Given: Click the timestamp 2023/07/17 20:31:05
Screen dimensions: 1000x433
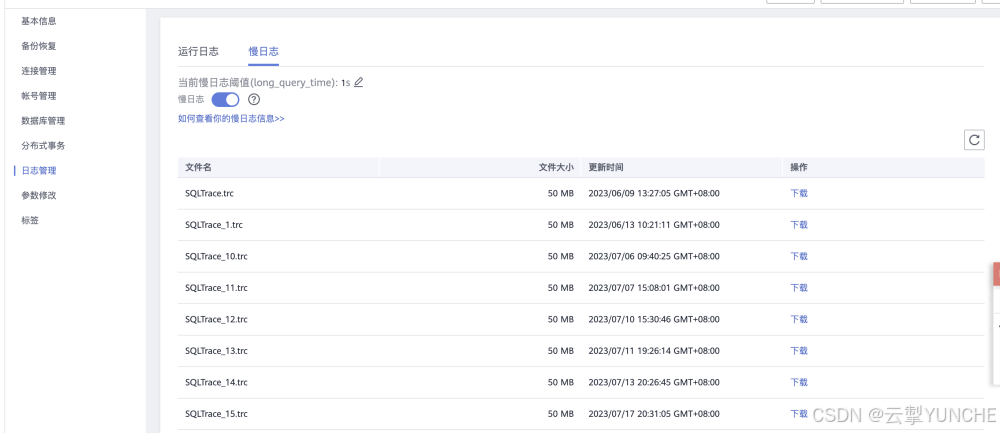Looking at the screenshot, I should [654, 414].
